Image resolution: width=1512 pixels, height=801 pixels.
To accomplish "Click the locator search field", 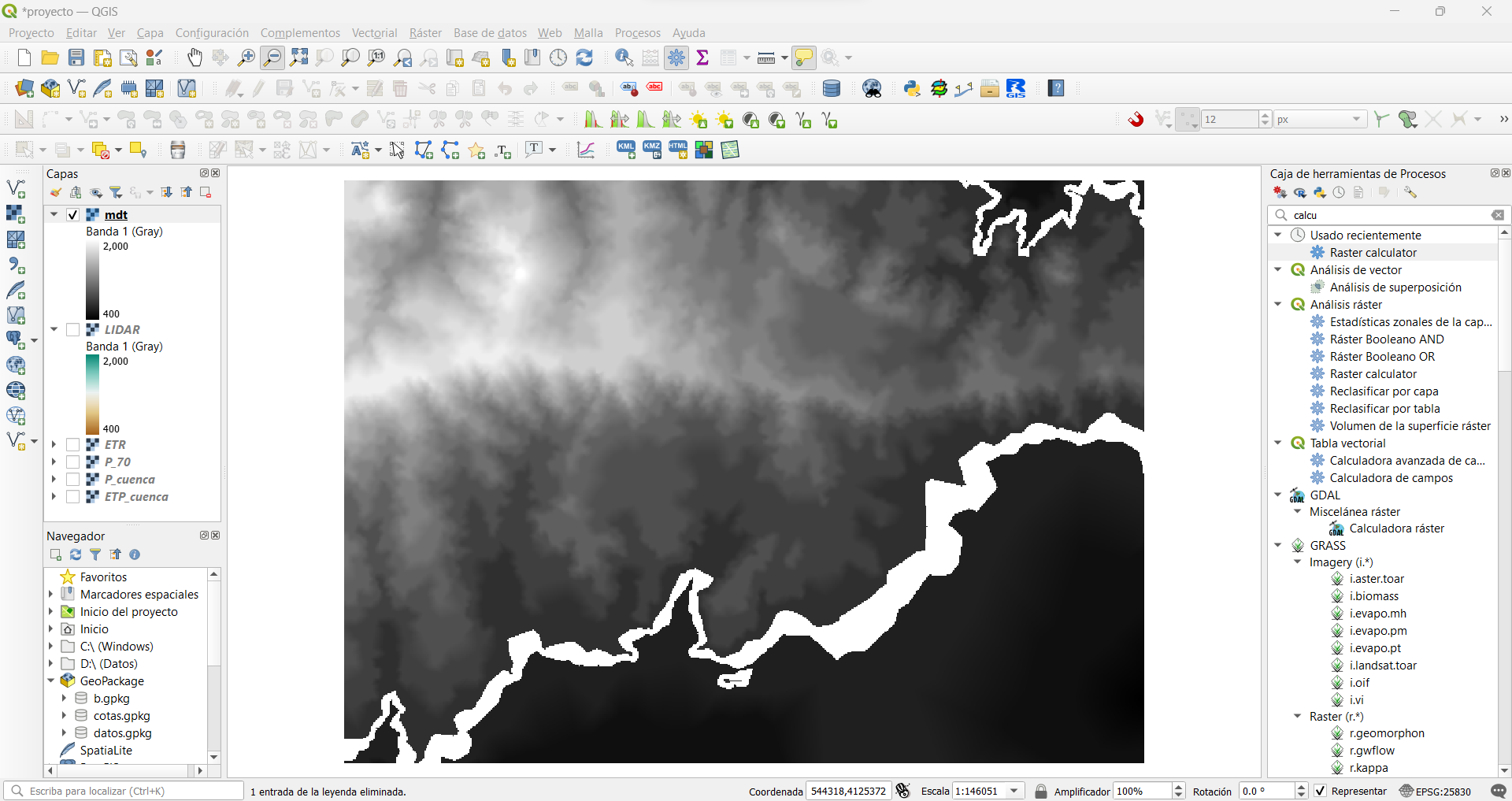I will click(x=118, y=791).
